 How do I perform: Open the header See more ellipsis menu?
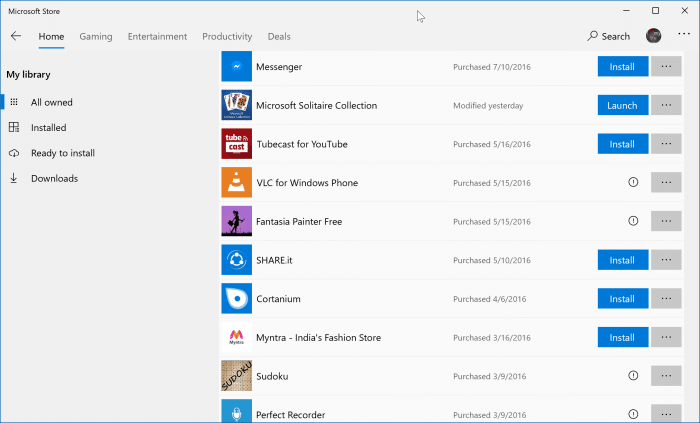point(684,34)
